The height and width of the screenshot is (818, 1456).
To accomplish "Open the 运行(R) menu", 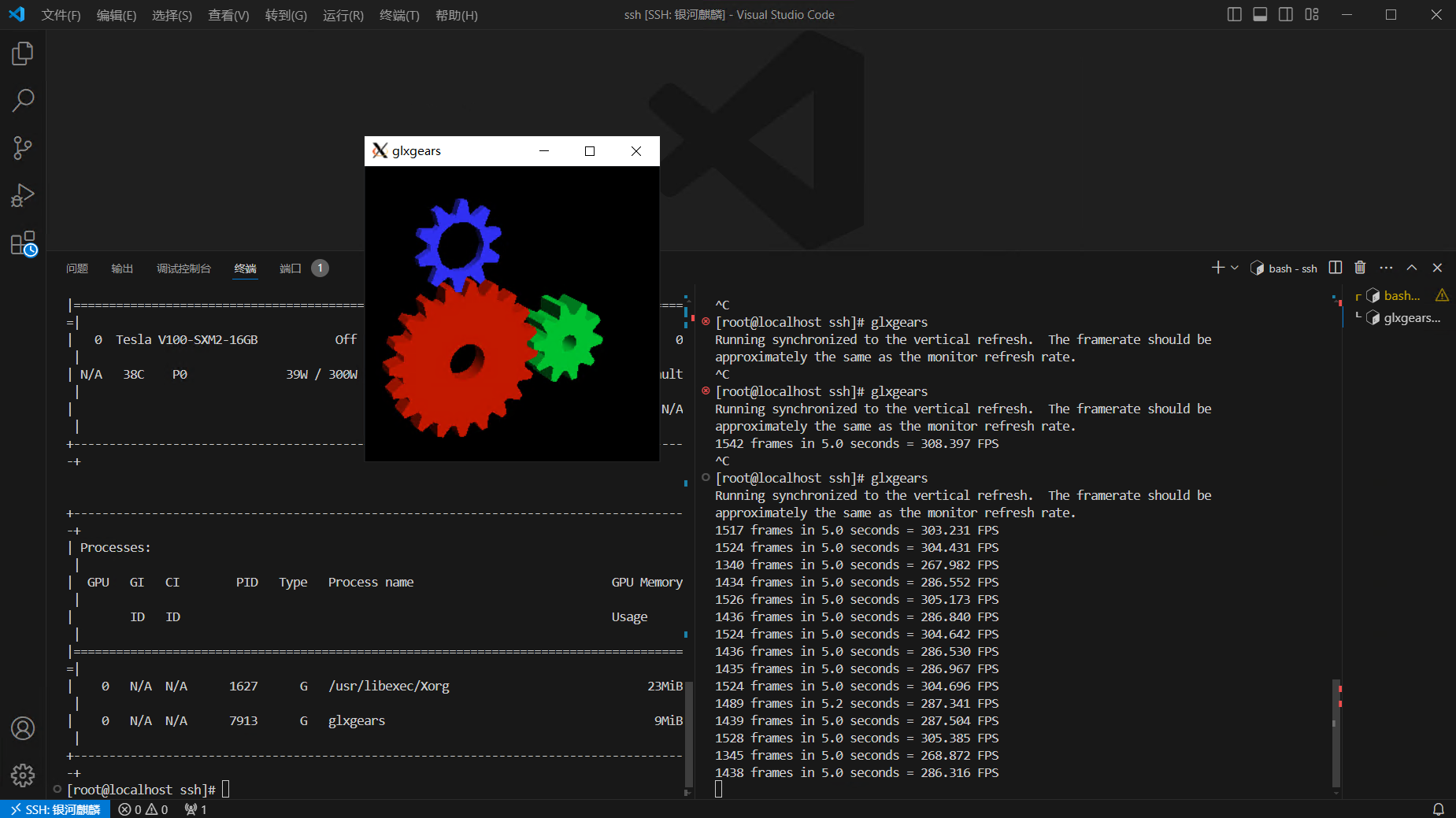I will tap(343, 16).
